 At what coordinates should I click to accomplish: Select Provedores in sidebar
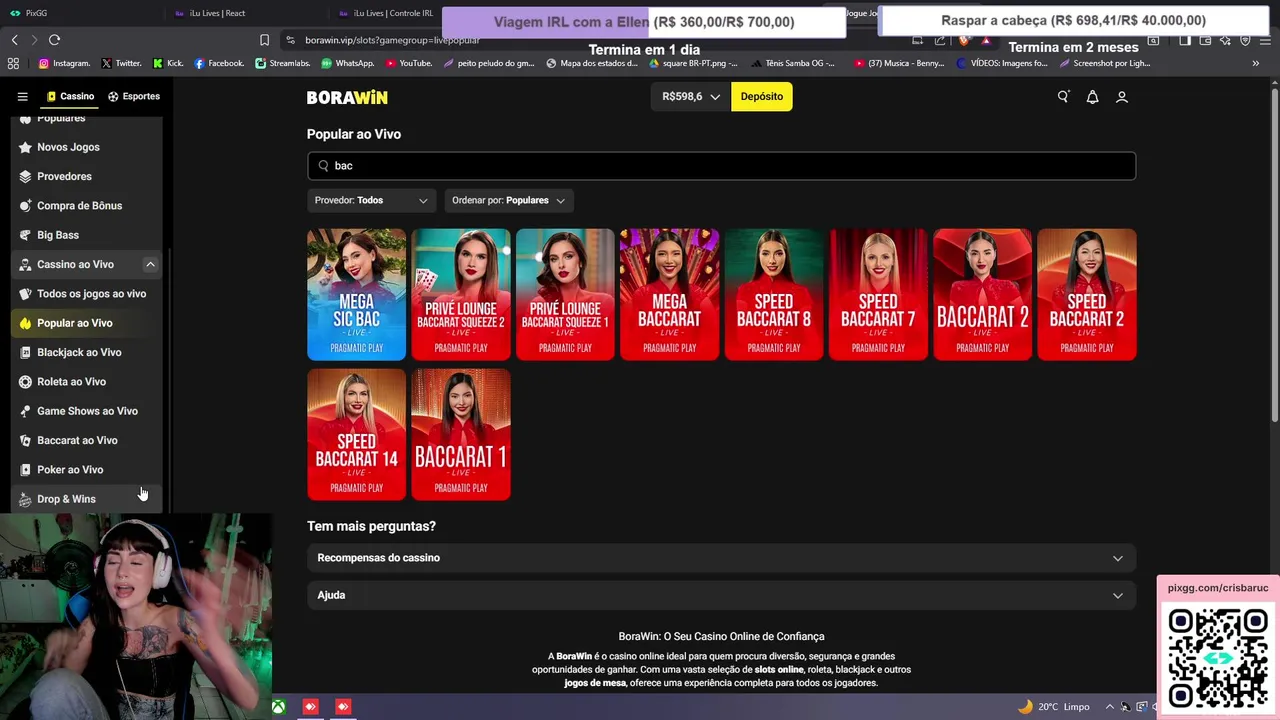[87, 176]
